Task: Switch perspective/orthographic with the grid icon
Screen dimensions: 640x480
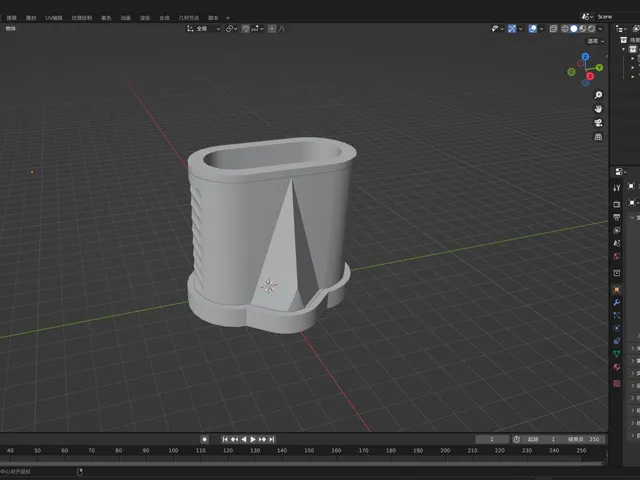Action: (598, 137)
